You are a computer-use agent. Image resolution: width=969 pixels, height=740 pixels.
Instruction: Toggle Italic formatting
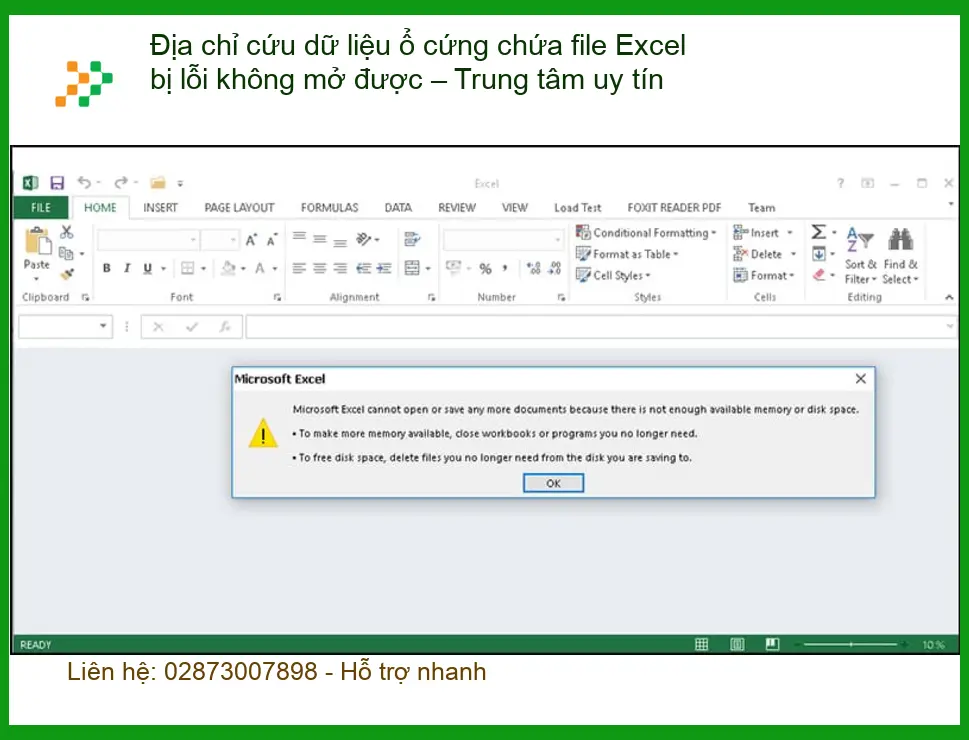(127, 268)
